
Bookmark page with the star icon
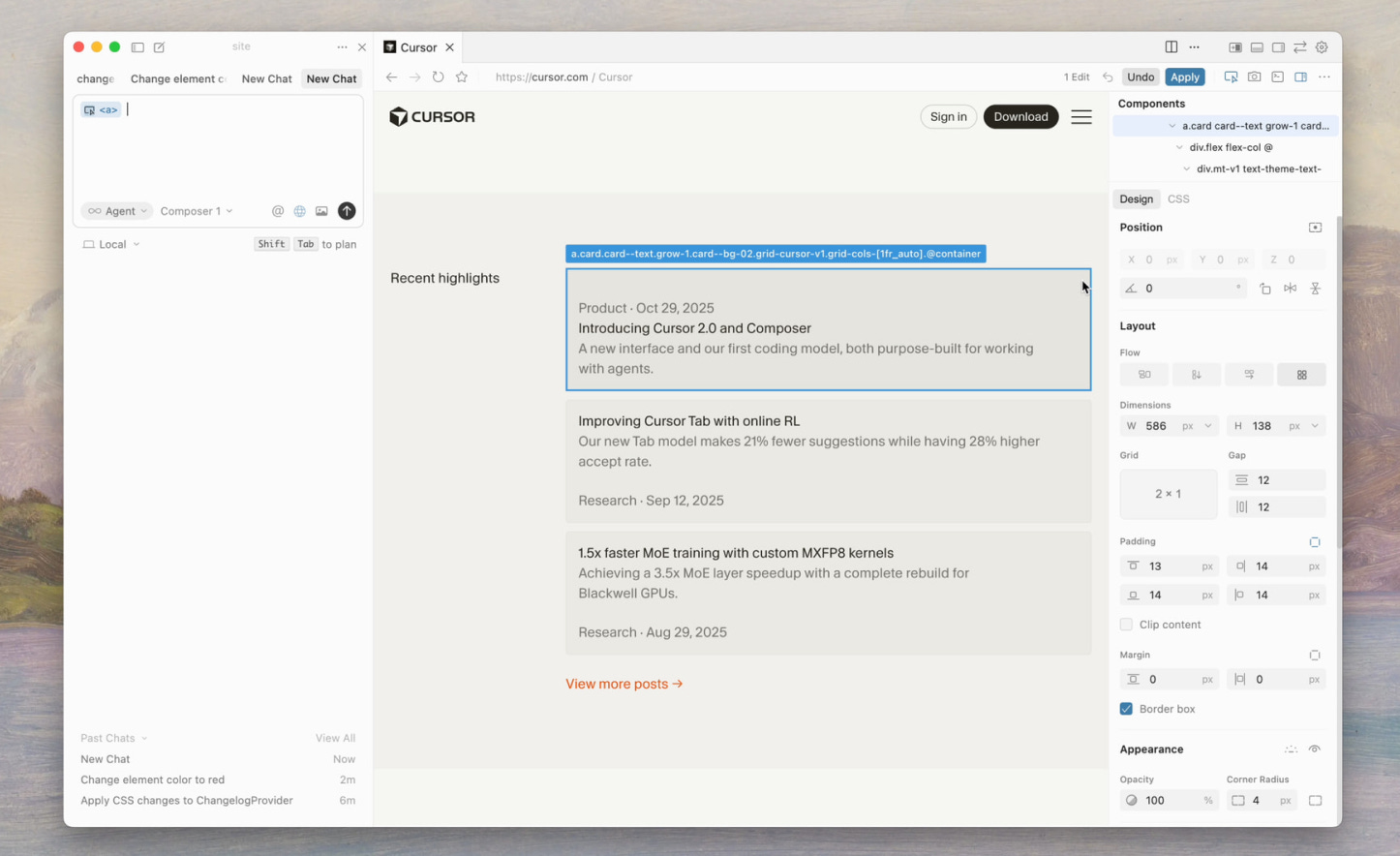(462, 77)
